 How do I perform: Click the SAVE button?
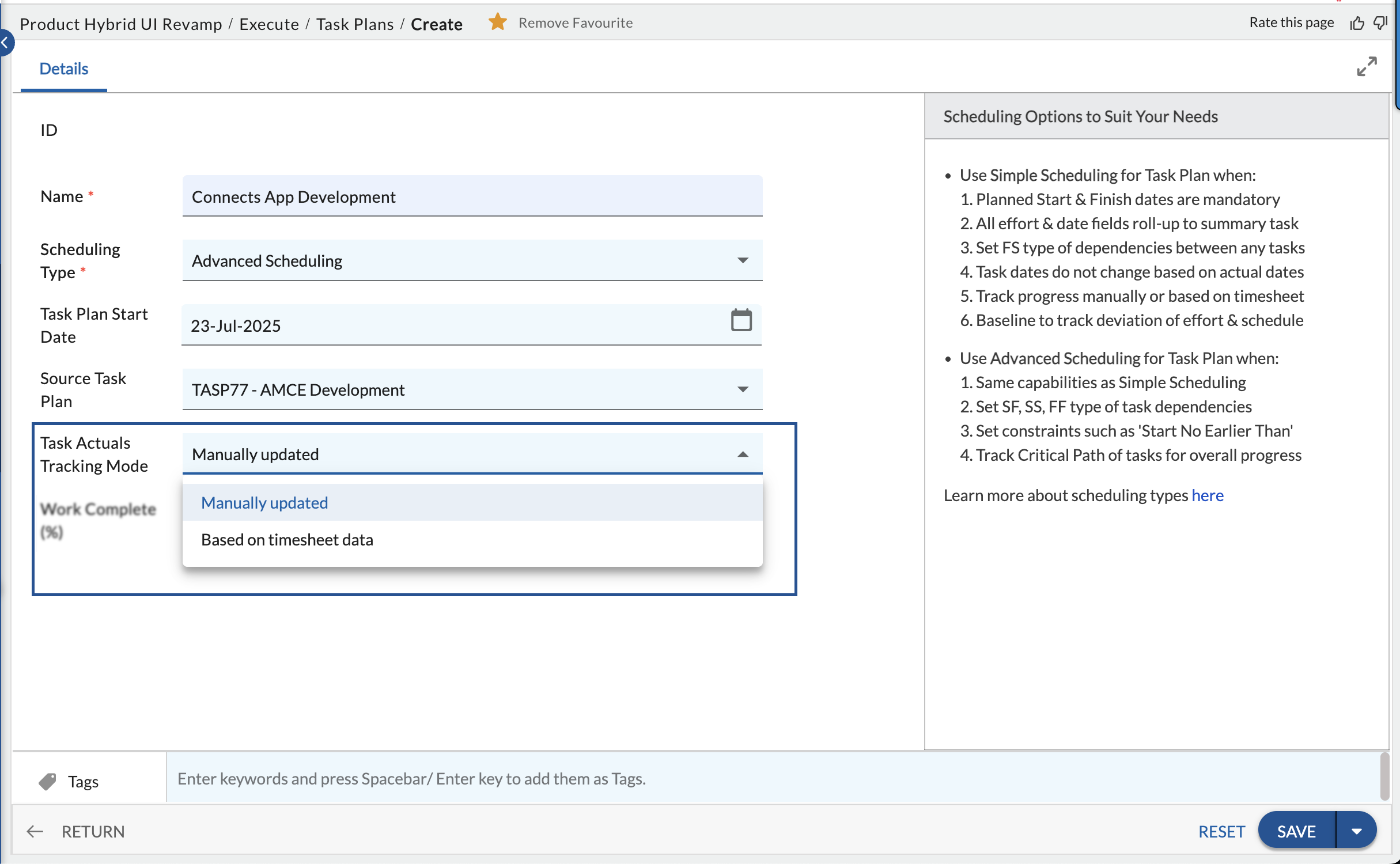[x=1296, y=831]
